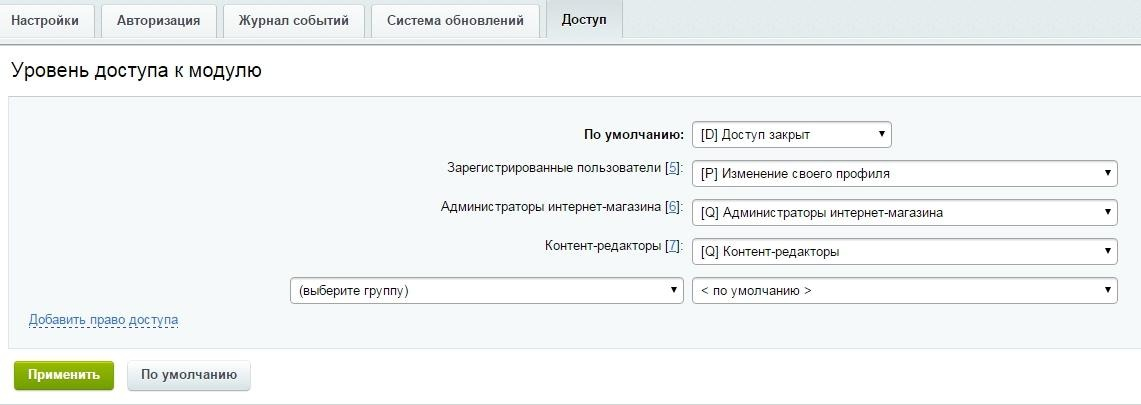Open the (выберите группу) group dropdown
This screenshot has height=405, width=1141.
tap(487, 291)
